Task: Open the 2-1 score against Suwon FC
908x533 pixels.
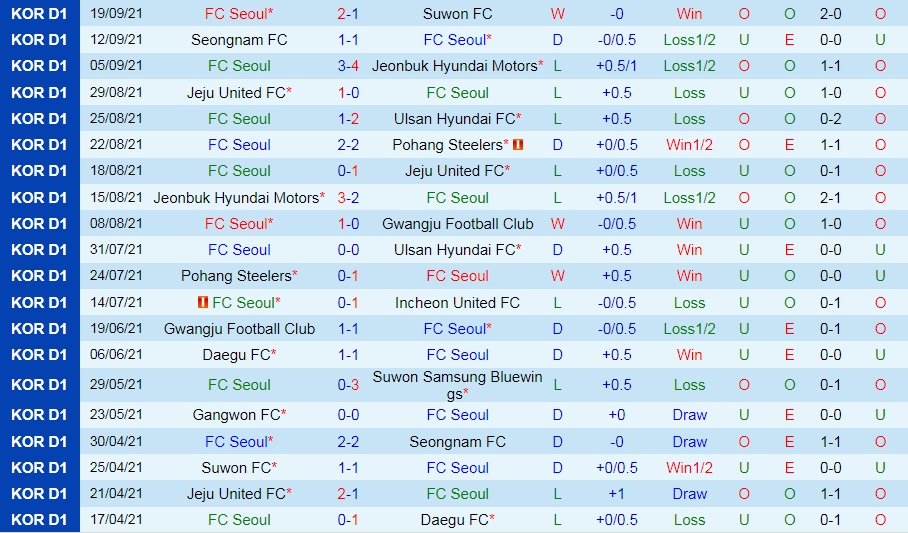Action: click(348, 14)
